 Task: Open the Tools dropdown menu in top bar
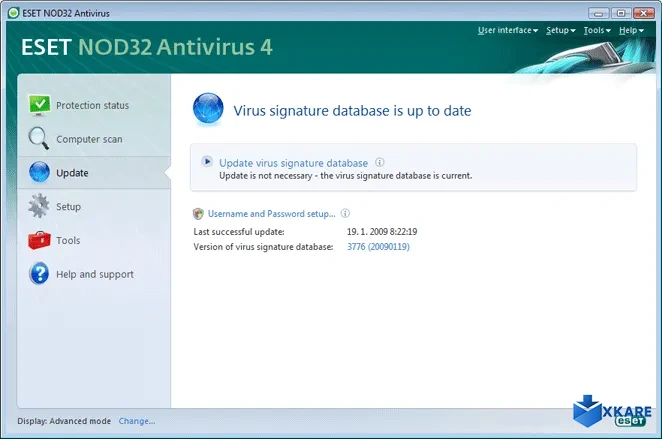597,30
